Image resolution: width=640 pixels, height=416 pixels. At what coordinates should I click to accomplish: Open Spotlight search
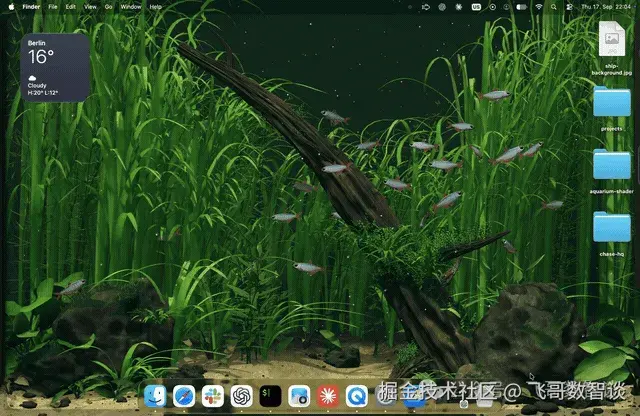point(553,7)
